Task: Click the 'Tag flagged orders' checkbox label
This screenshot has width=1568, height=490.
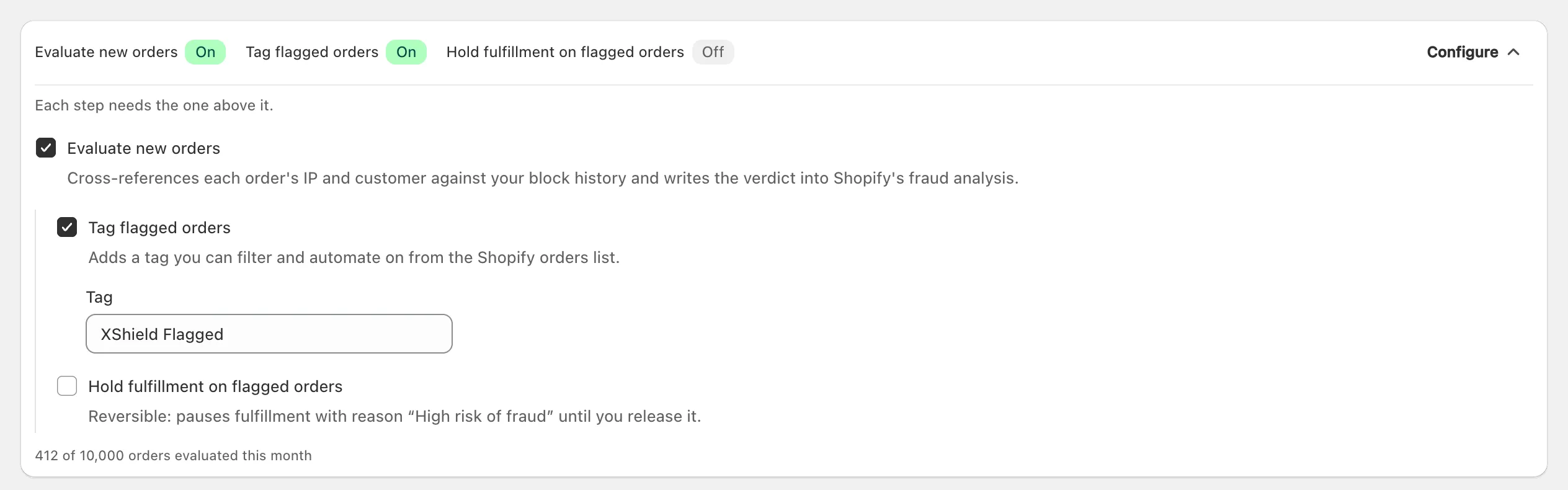Action: pyautogui.click(x=159, y=228)
